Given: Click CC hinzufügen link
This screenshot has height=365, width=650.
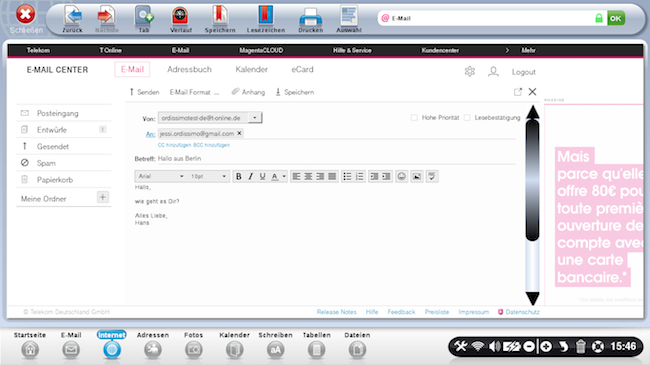Looking at the screenshot, I should click(175, 145).
